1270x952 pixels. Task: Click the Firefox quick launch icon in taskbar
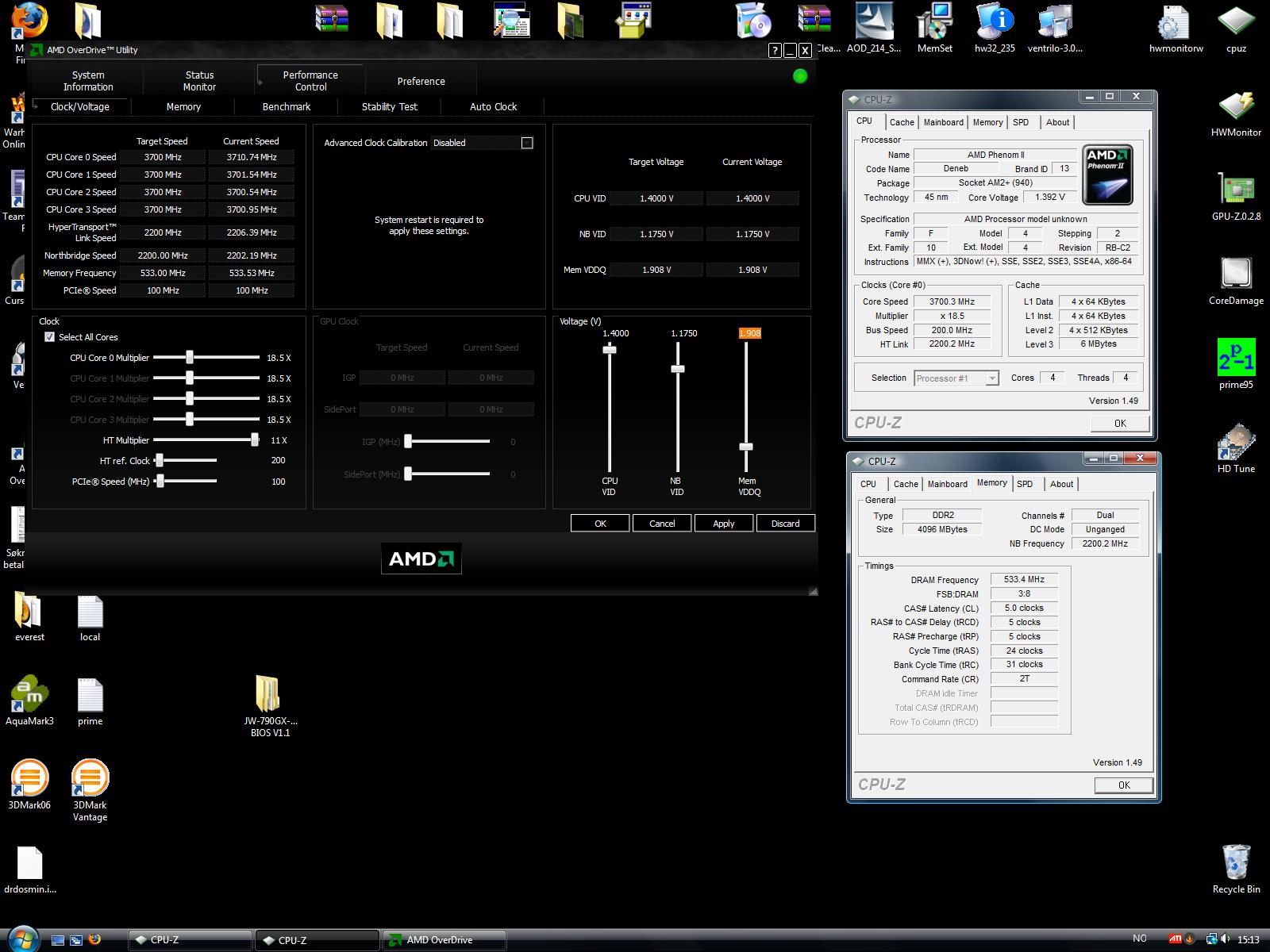[x=94, y=939]
